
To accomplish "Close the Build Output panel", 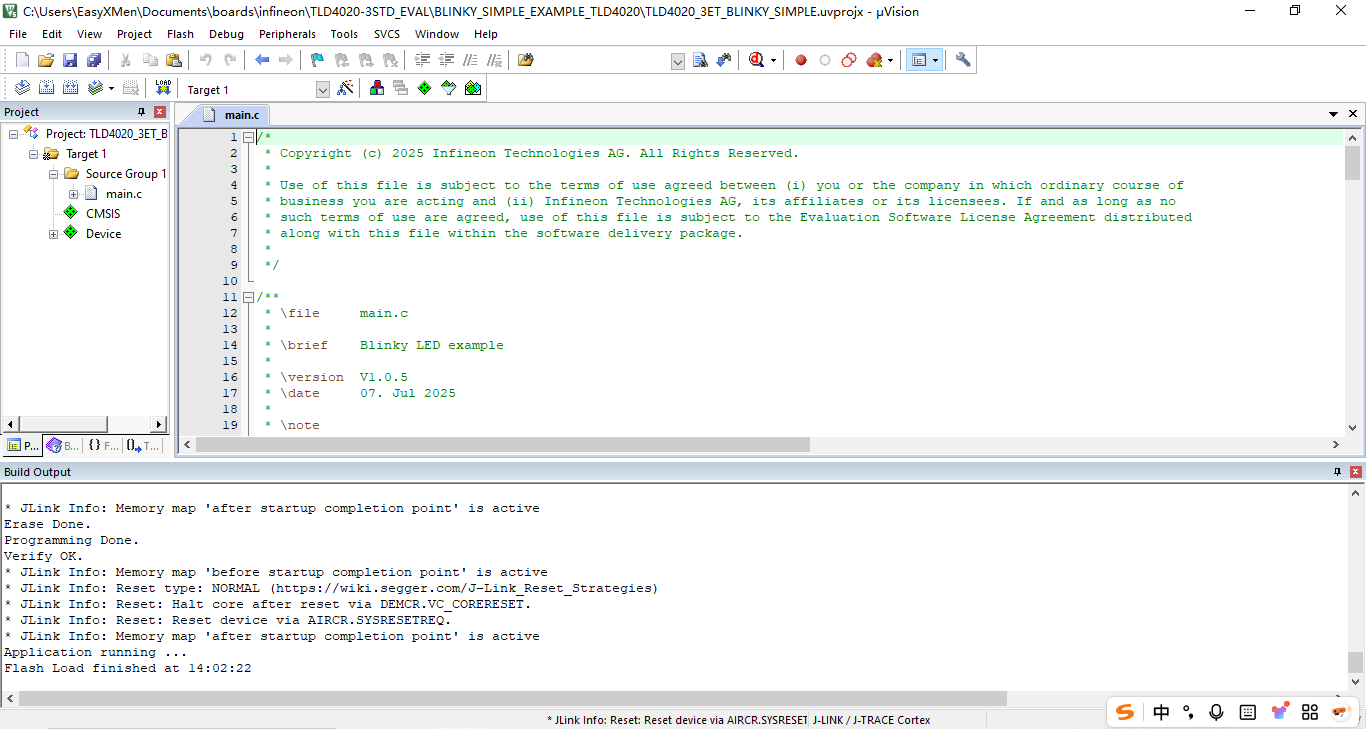I will 1356,472.
